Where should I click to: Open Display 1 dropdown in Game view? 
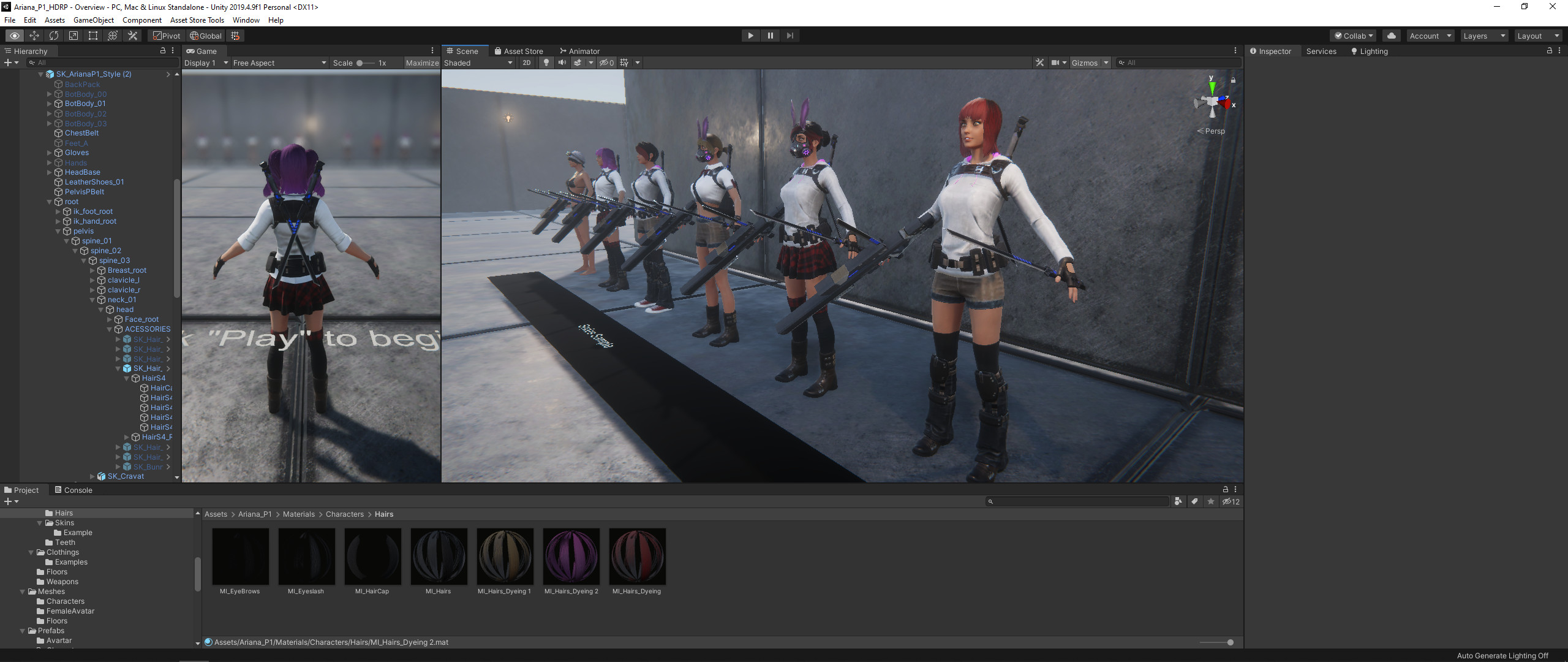coord(206,63)
